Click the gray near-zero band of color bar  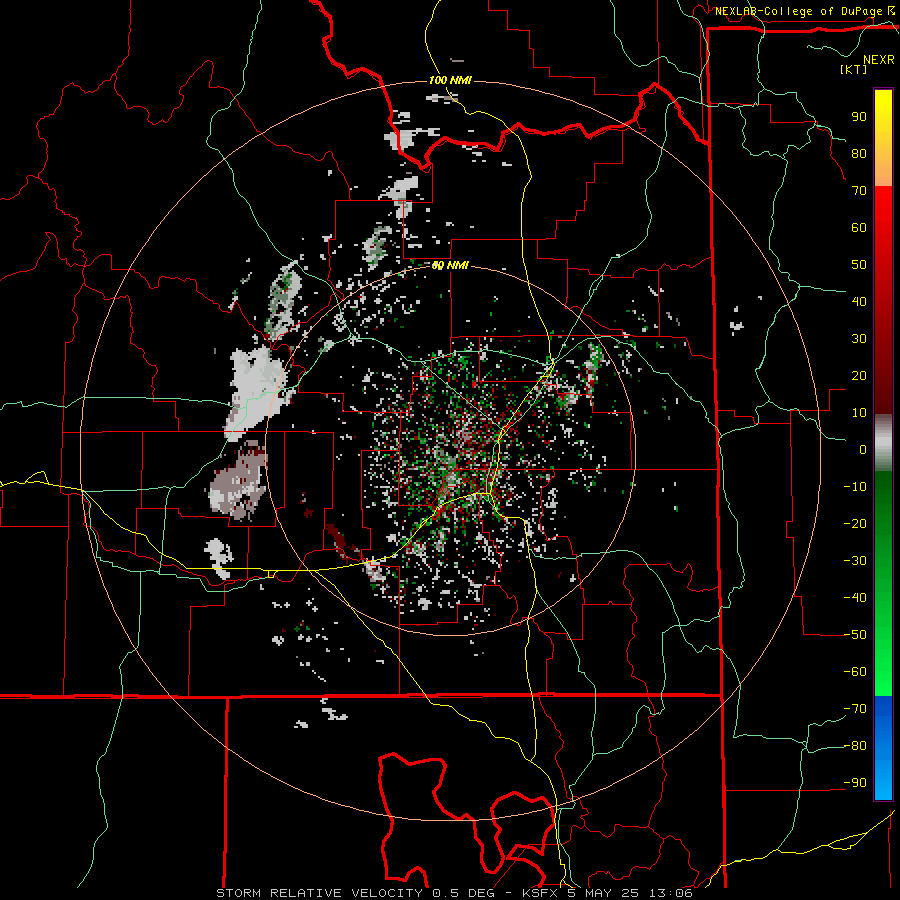pyautogui.click(x=883, y=443)
